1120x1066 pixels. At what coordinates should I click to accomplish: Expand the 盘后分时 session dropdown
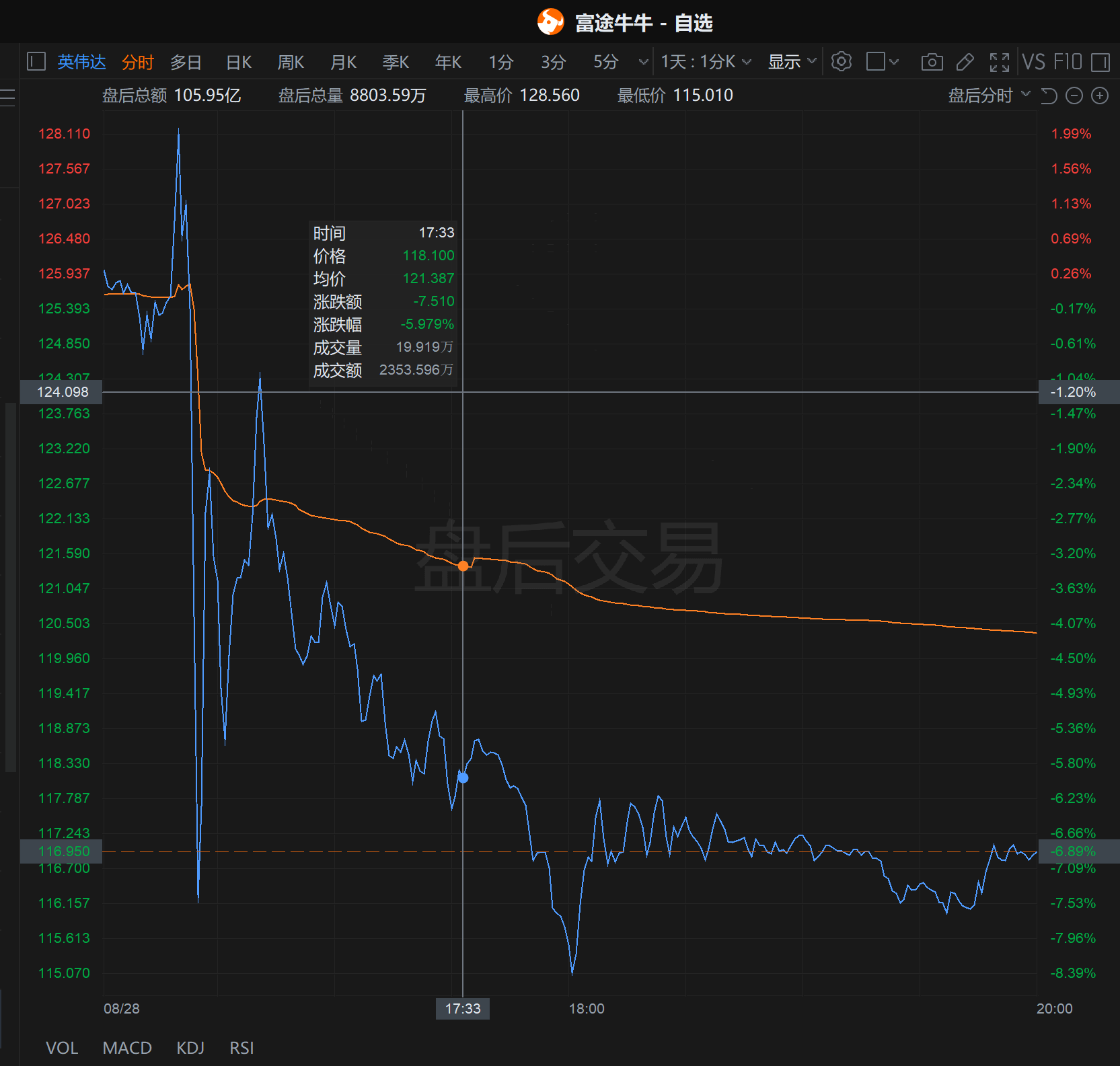988,96
